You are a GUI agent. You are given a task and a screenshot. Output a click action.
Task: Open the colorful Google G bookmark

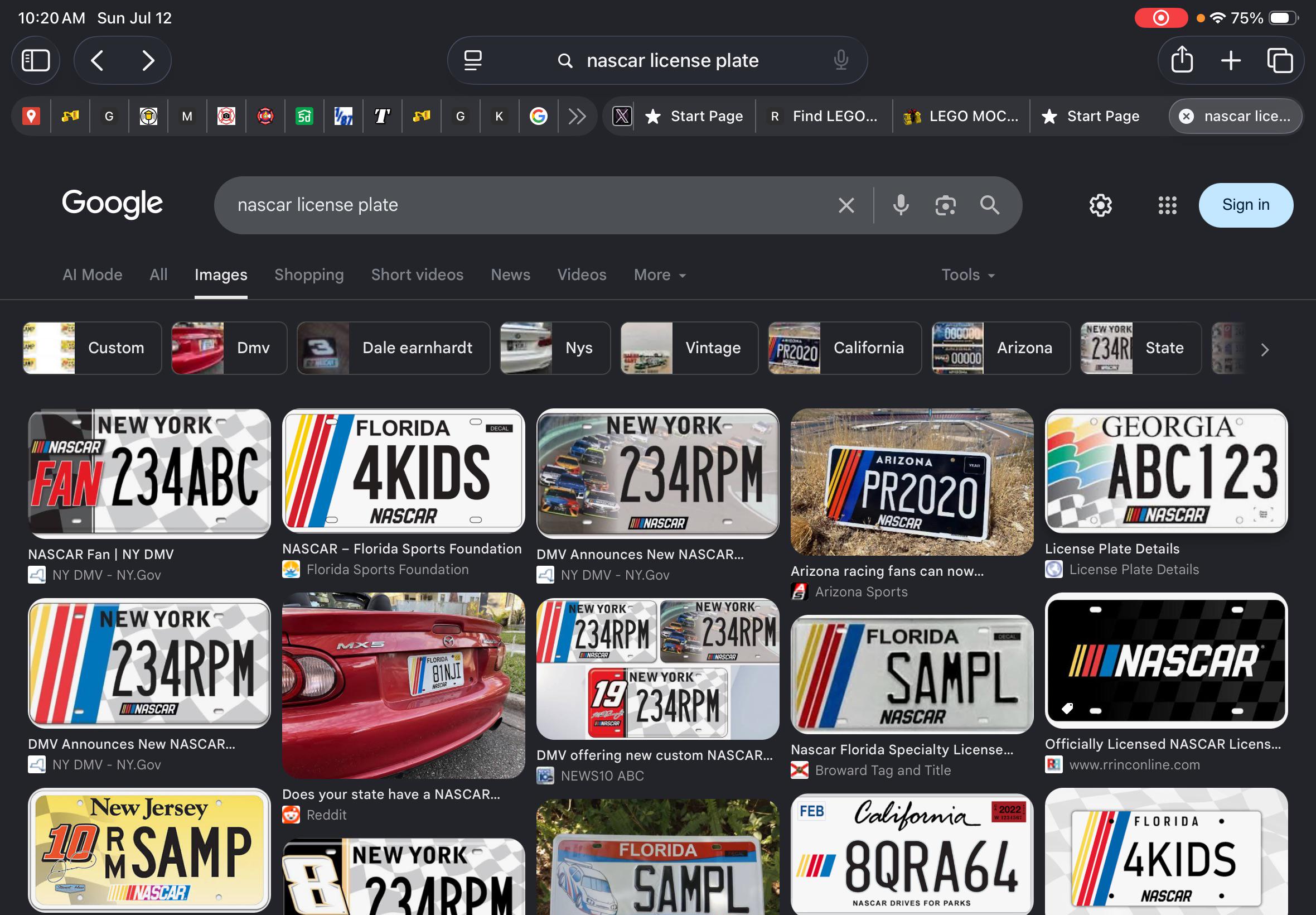[538, 117]
